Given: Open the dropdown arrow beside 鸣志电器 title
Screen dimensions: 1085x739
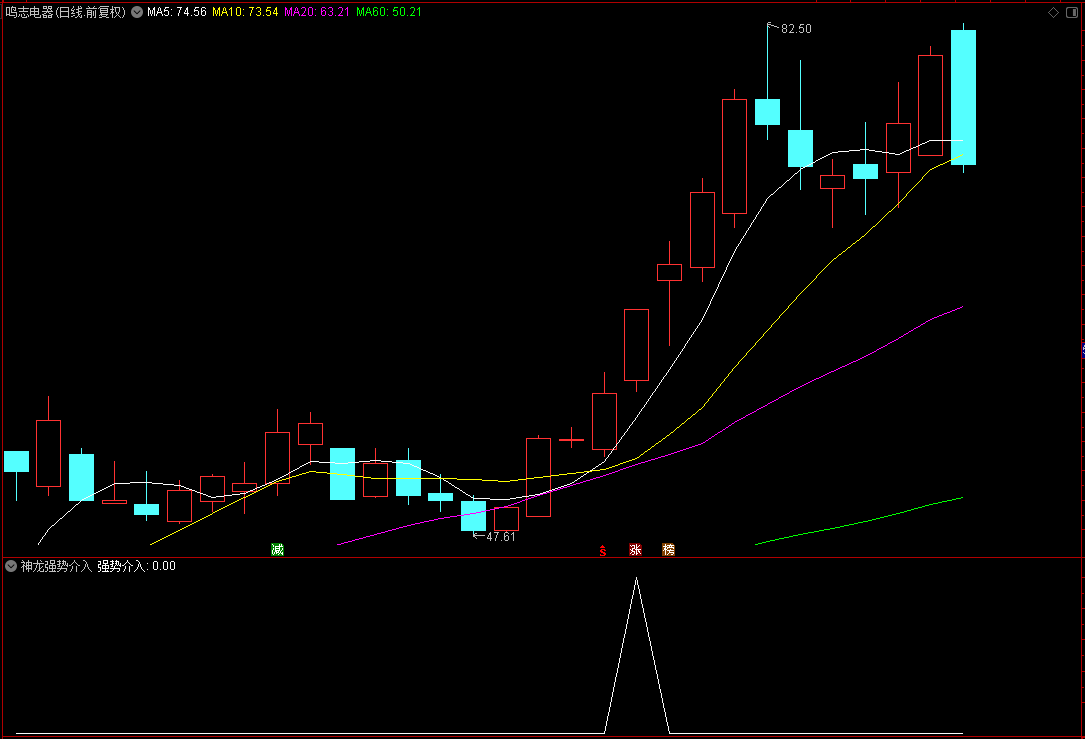Looking at the screenshot, I should pos(137,12).
